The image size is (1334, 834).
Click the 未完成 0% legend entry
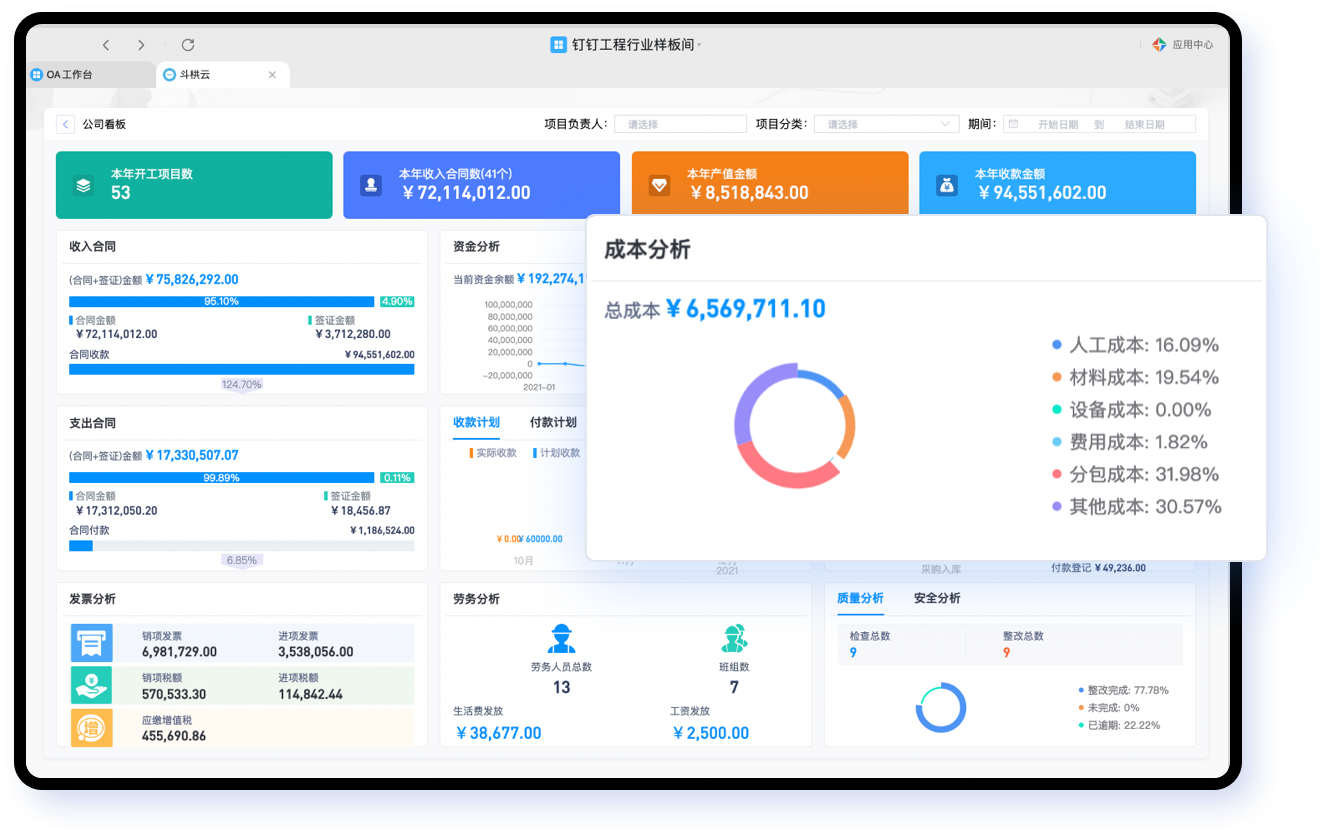click(x=1109, y=708)
